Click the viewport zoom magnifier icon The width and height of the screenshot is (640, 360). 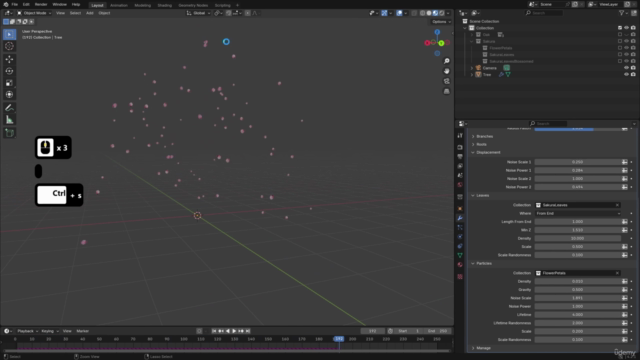447,61
